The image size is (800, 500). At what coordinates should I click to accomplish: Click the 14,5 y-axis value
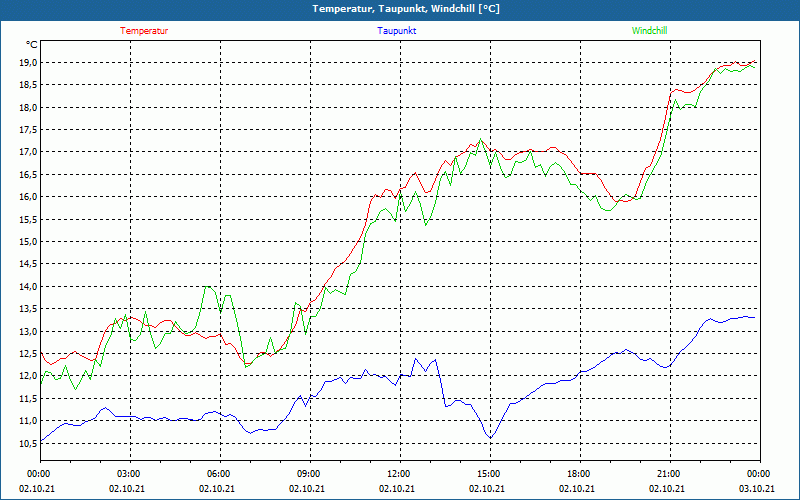[29, 264]
